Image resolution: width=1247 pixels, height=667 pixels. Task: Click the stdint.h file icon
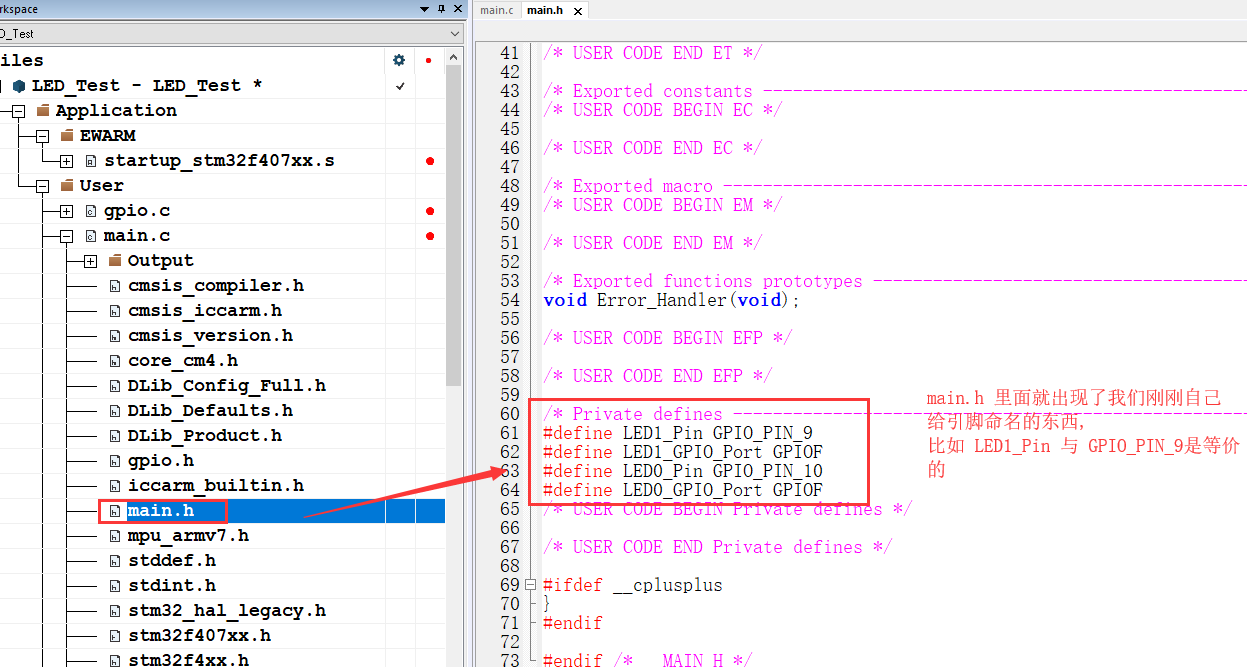coord(115,586)
